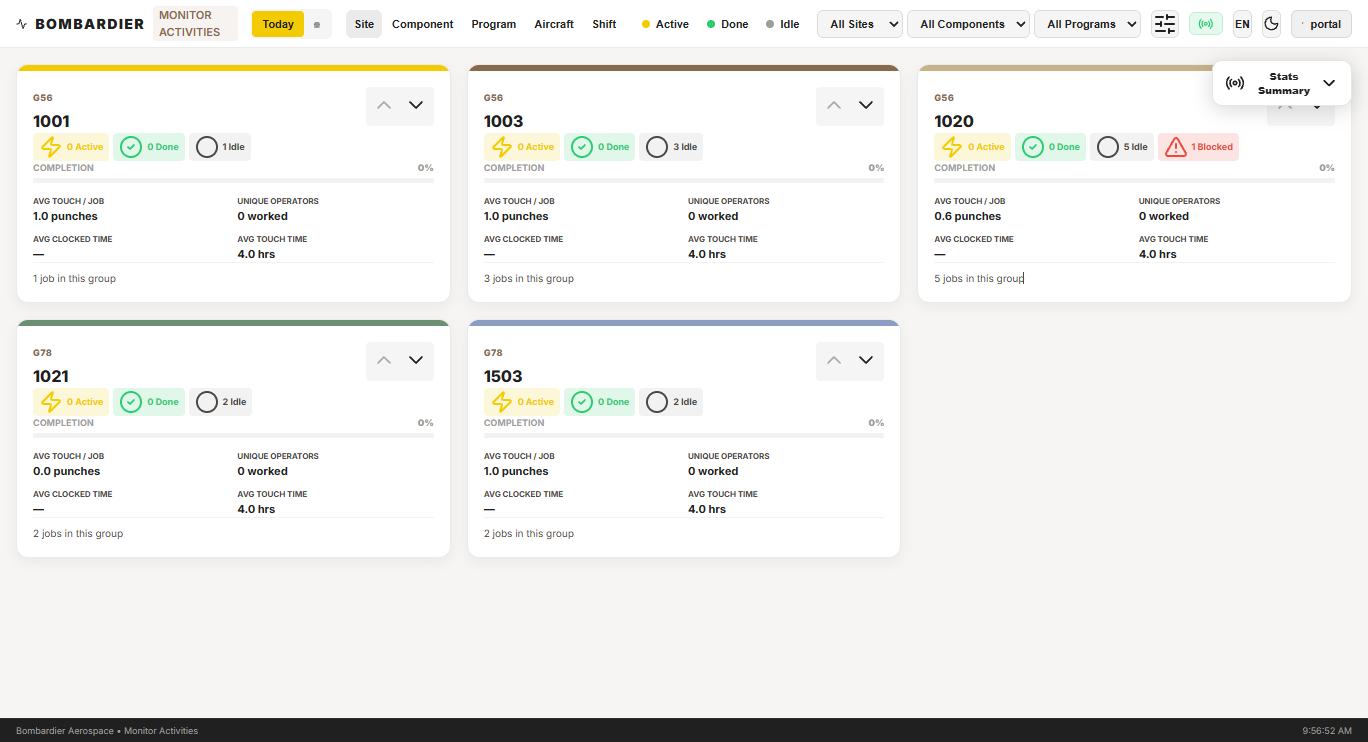The width and height of the screenshot is (1368, 742).
Task: Toggle the green live broadcast indicator
Action: tap(1206, 24)
